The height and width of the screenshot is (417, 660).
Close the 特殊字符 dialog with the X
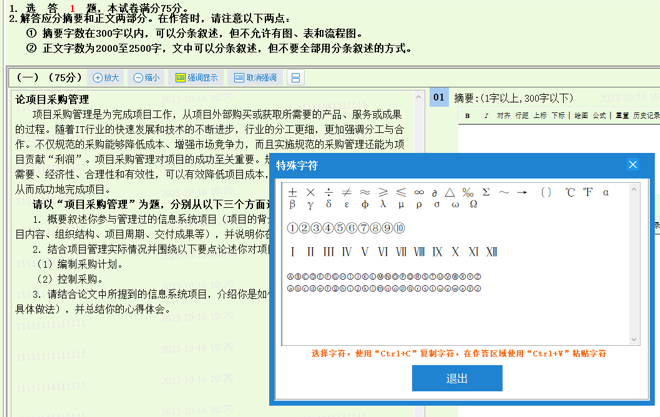pos(632,165)
